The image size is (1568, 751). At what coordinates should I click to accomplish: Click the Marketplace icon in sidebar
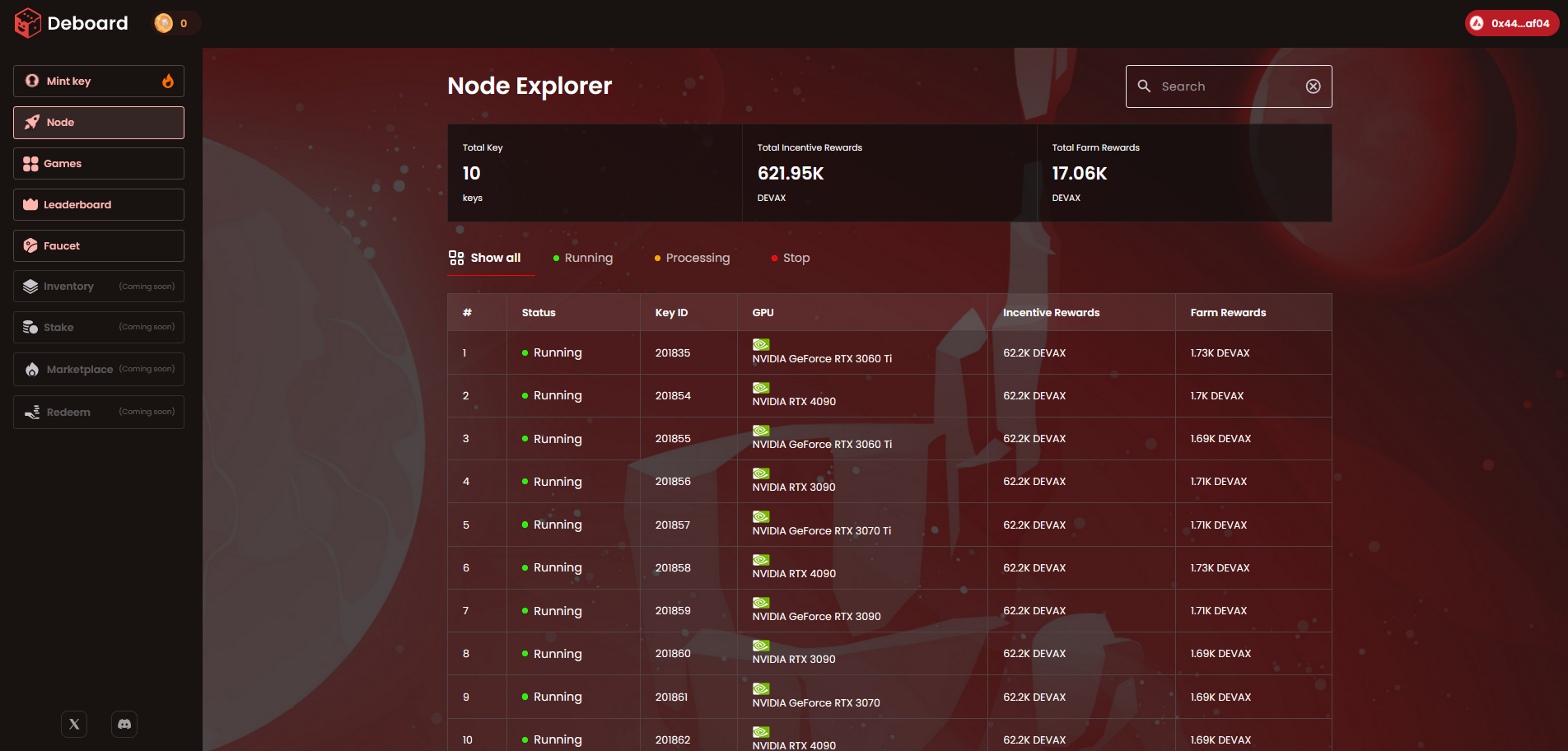(32, 369)
